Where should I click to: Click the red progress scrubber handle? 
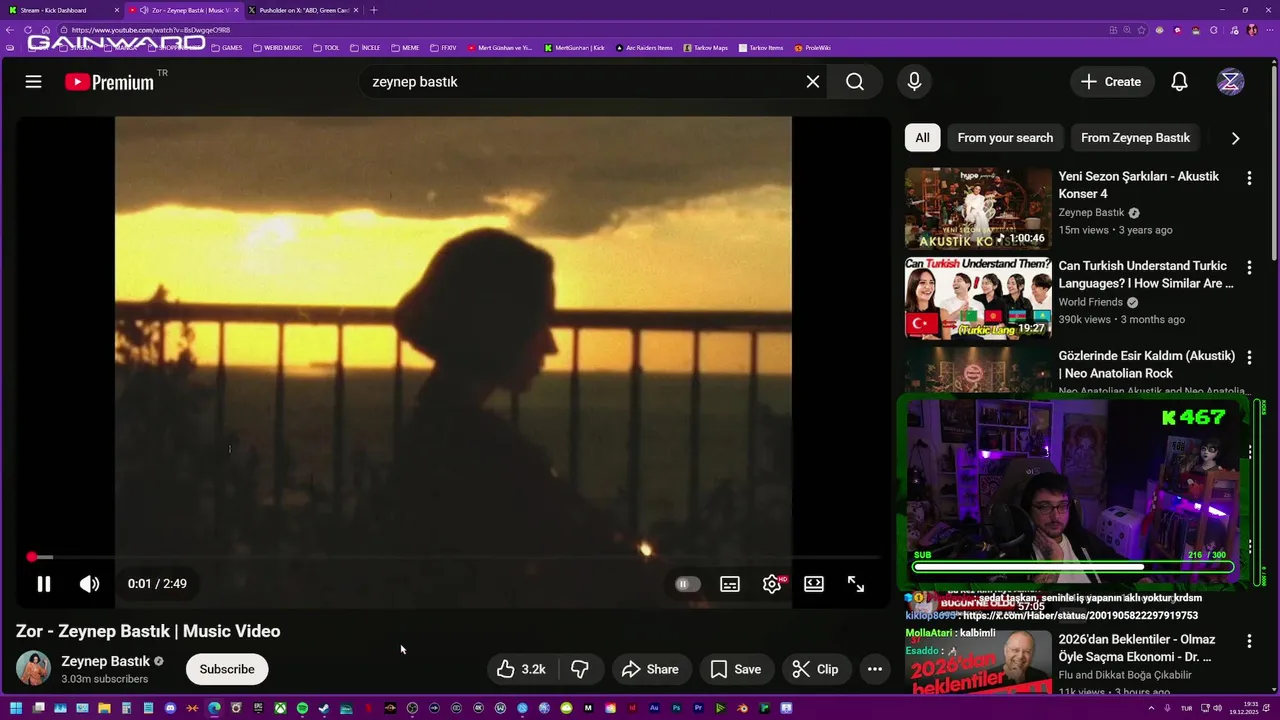click(x=32, y=557)
